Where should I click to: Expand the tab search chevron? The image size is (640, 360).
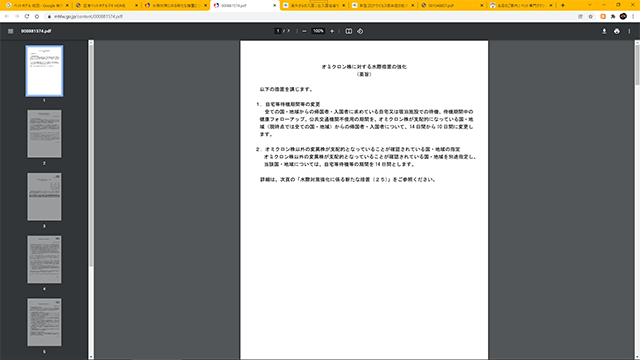coord(589,5)
